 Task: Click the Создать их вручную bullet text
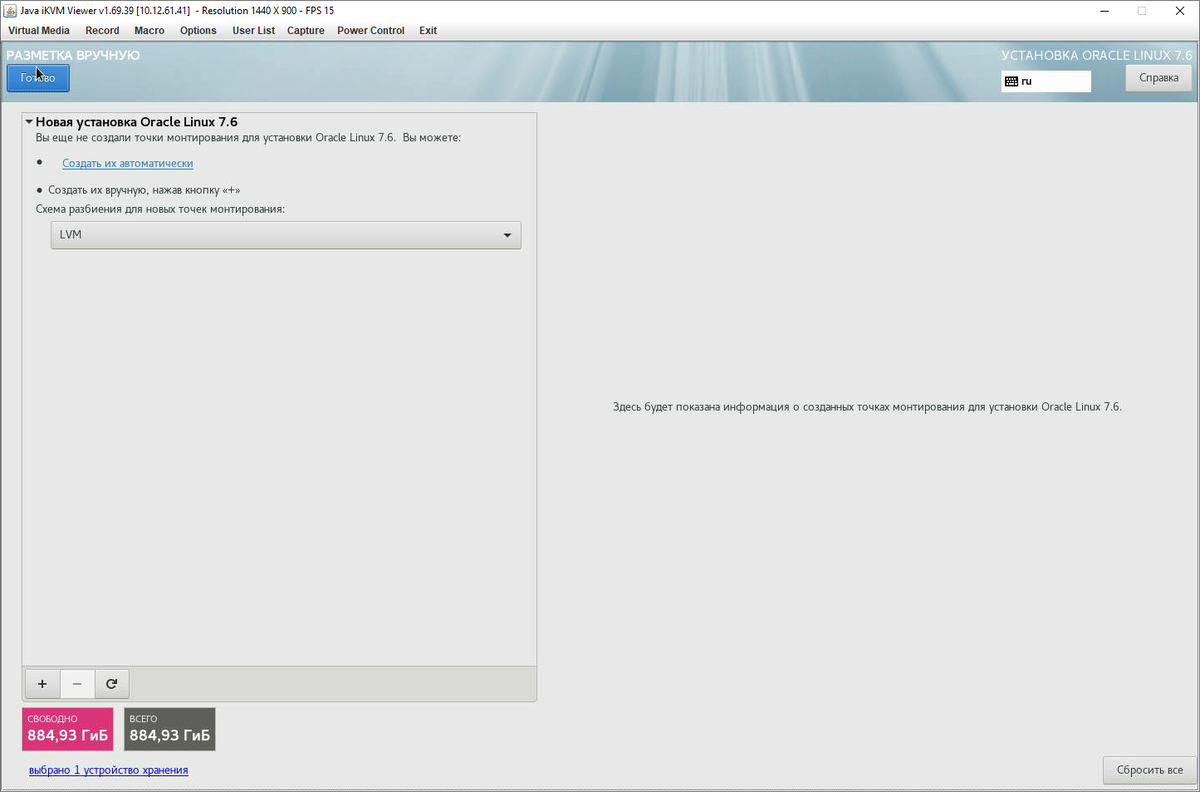[x=144, y=189]
